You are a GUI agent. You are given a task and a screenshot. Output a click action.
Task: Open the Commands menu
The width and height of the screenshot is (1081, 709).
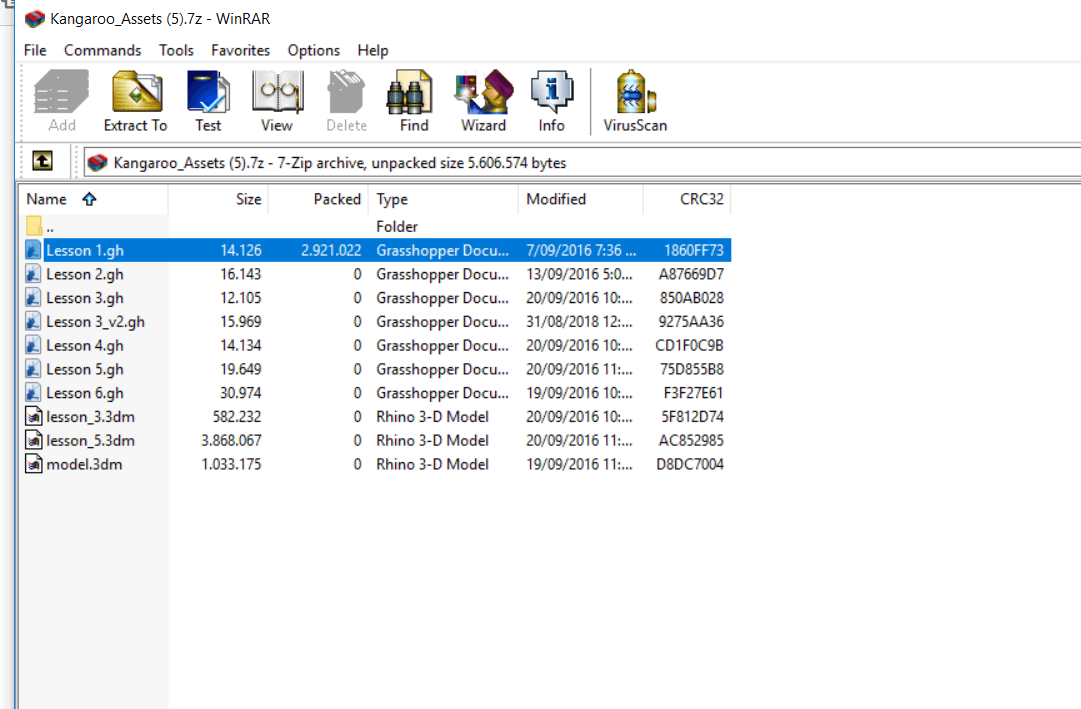[x=102, y=50]
